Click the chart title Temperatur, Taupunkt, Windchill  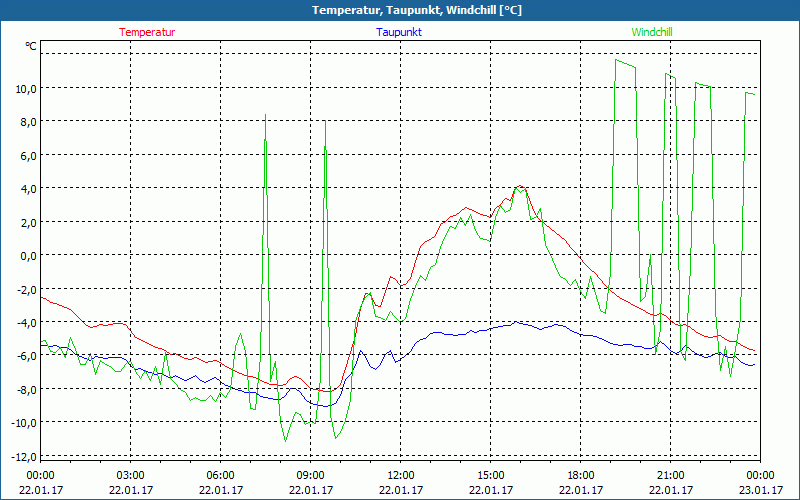(417, 10)
